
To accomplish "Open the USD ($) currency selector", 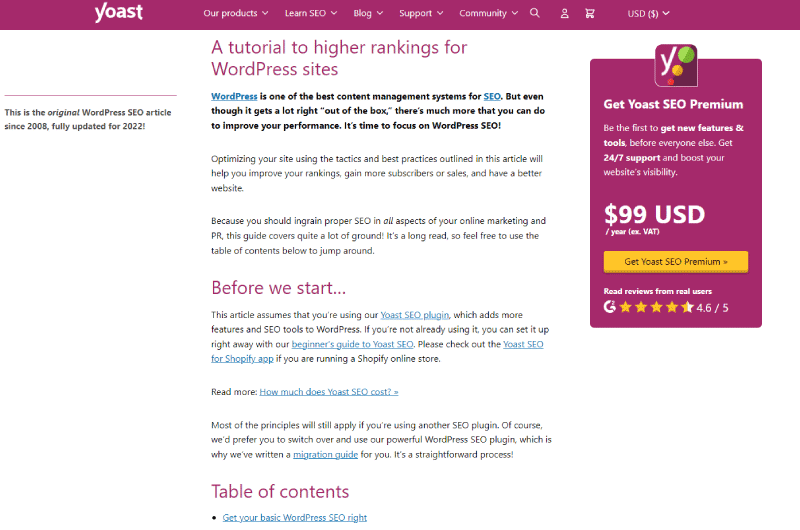I will [648, 14].
